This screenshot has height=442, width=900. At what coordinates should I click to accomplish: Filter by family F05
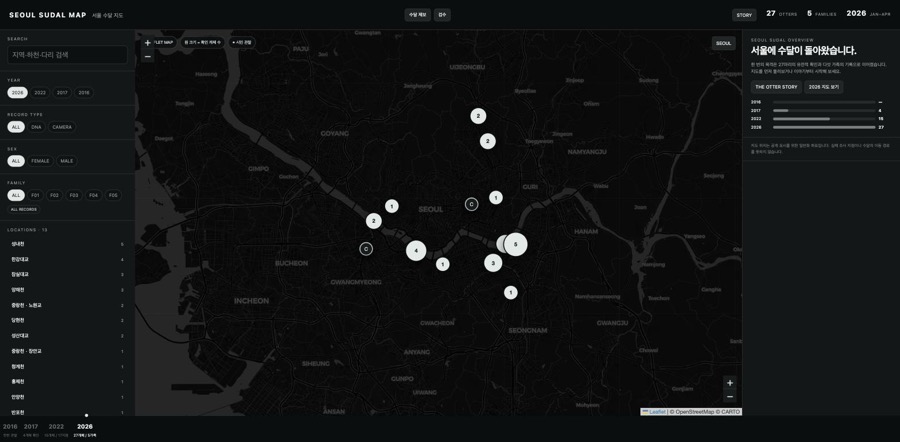point(113,195)
